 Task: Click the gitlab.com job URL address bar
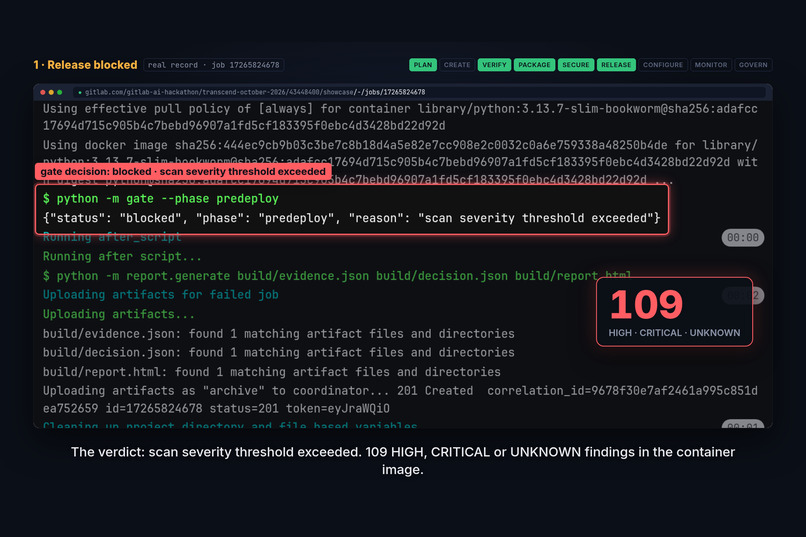click(x=419, y=92)
